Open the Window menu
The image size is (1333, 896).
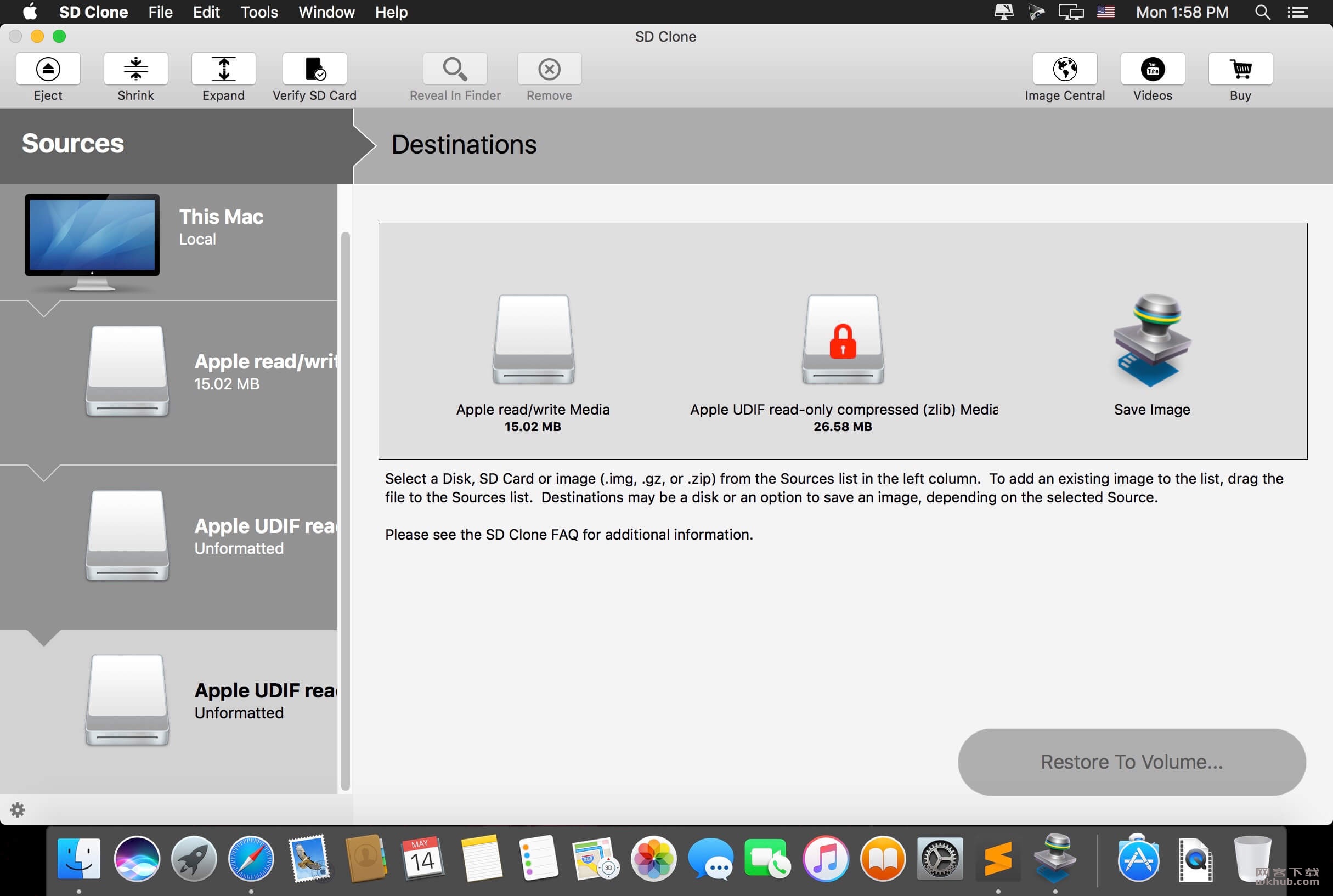[x=326, y=12]
